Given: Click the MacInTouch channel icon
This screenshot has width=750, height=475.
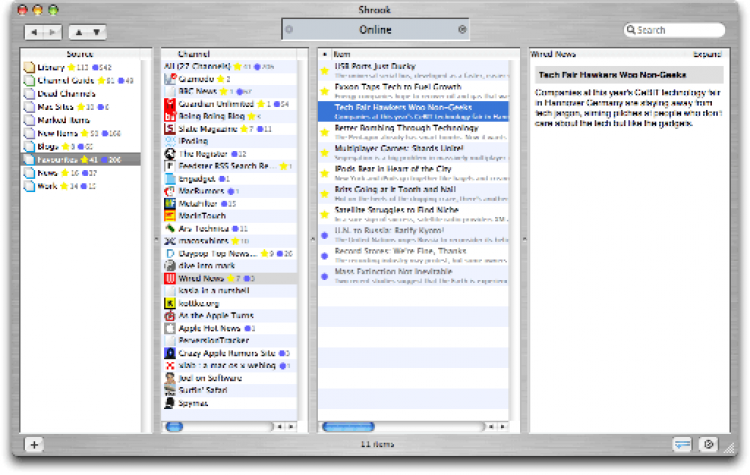Looking at the screenshot, I should pos(170,216).
